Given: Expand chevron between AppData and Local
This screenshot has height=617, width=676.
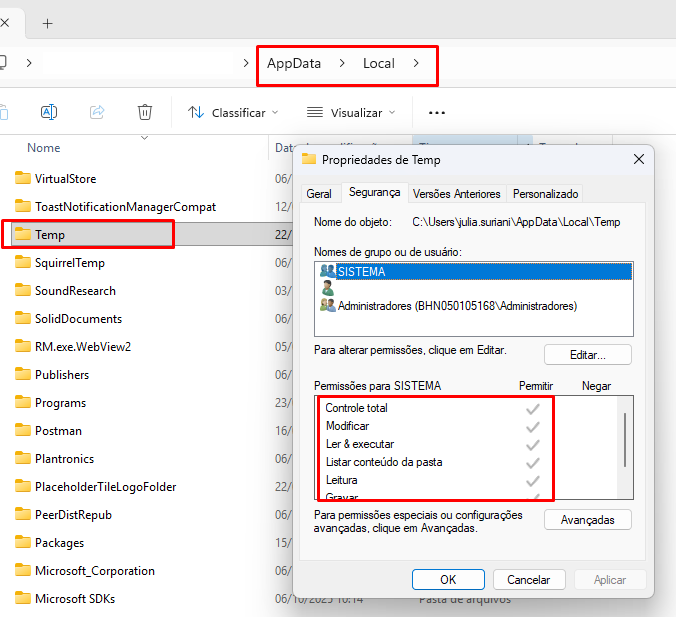Looking at the screenshot, I should point(342,63).
